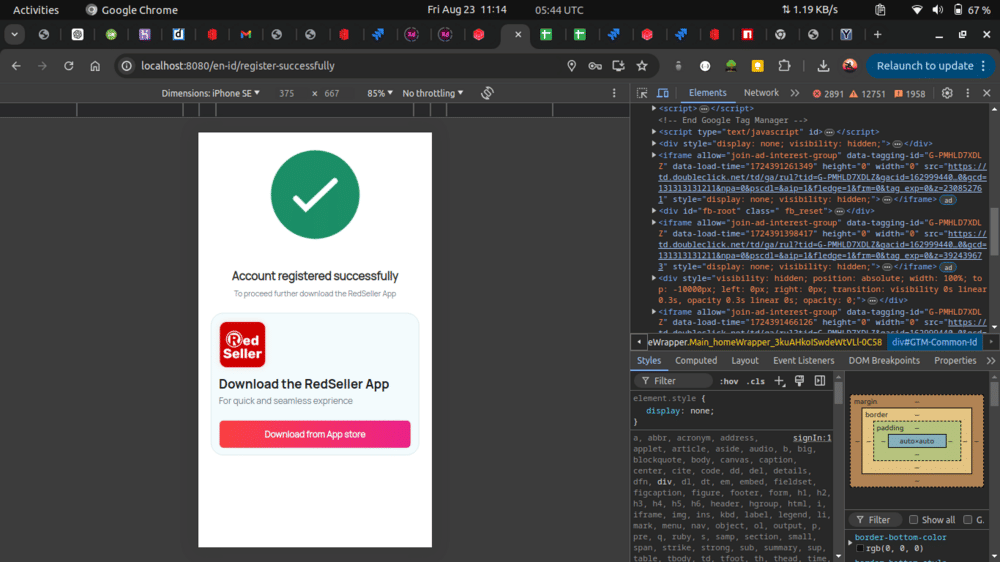
Task: Open the Event Listeners tab
Action: click(x=803, y=360)
